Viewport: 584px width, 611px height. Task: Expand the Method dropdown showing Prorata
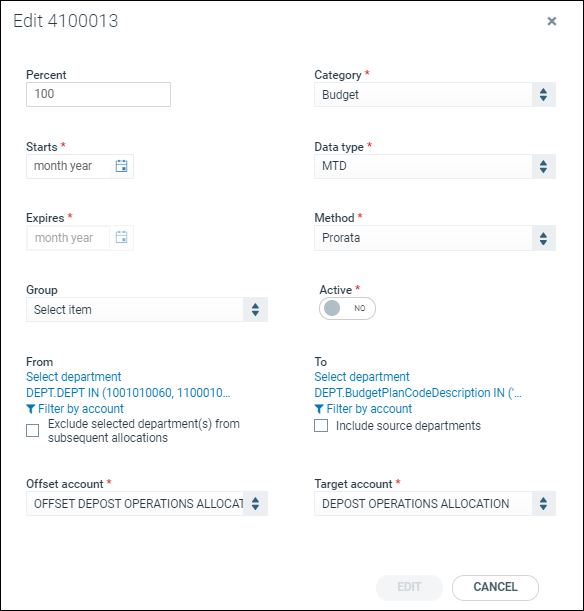(x=435, y=238)
